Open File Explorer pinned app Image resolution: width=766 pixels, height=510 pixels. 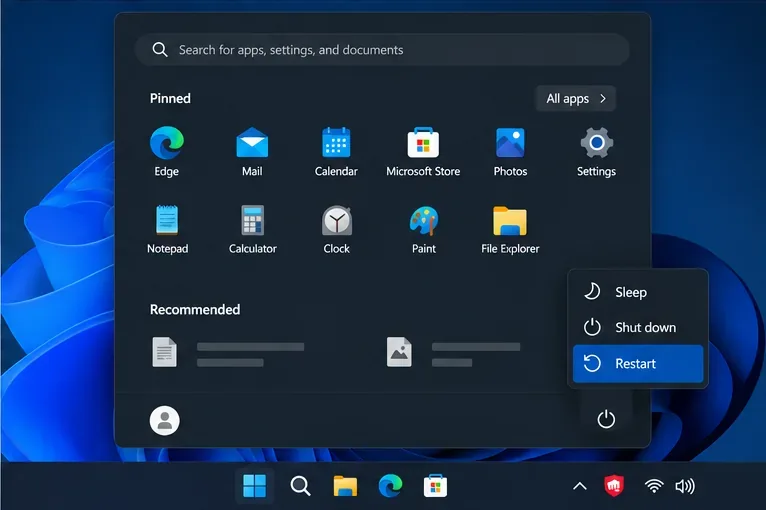pyautogui.click(x=510, y=229)
